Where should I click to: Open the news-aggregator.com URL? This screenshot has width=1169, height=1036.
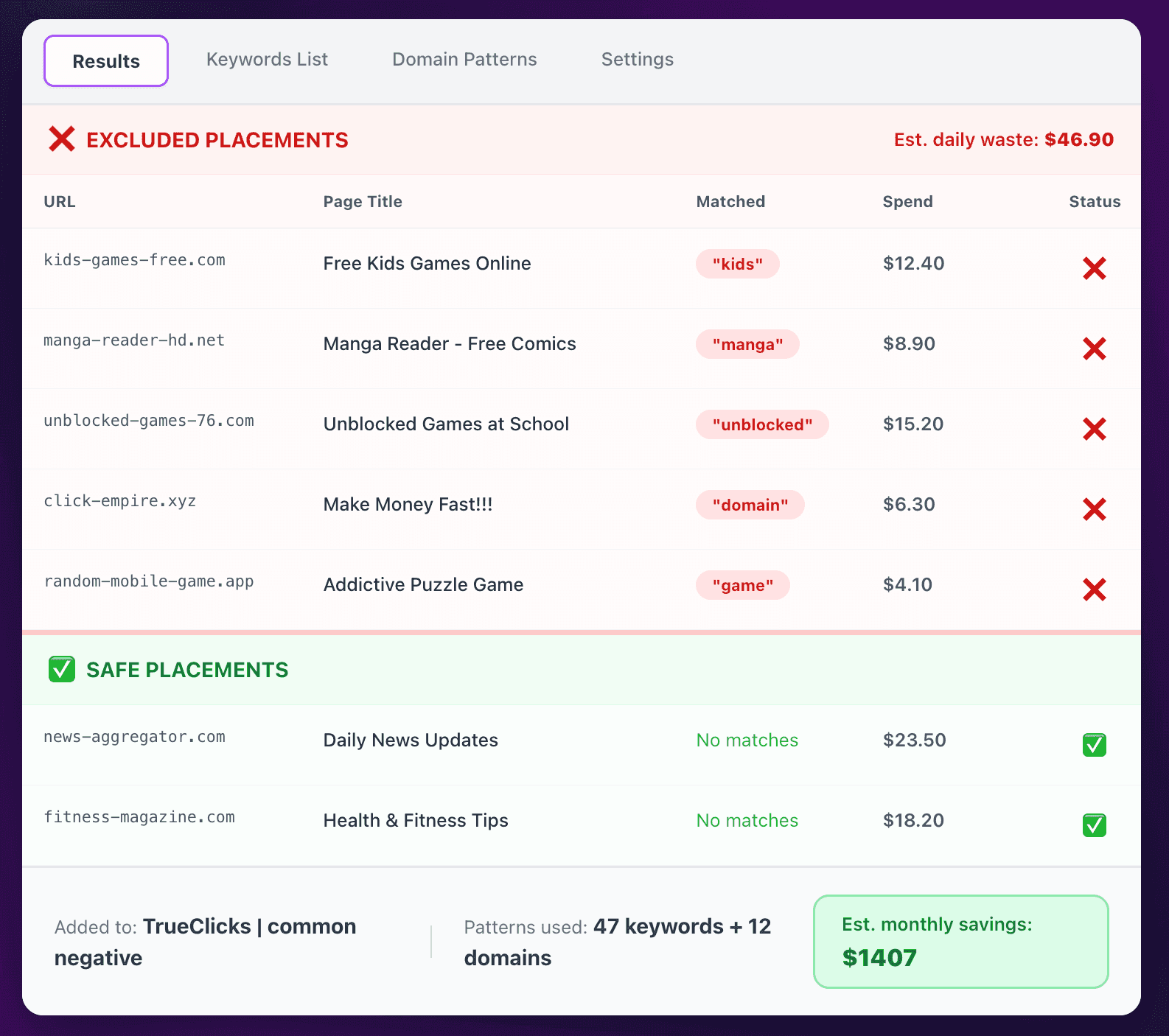coord(134,737)
